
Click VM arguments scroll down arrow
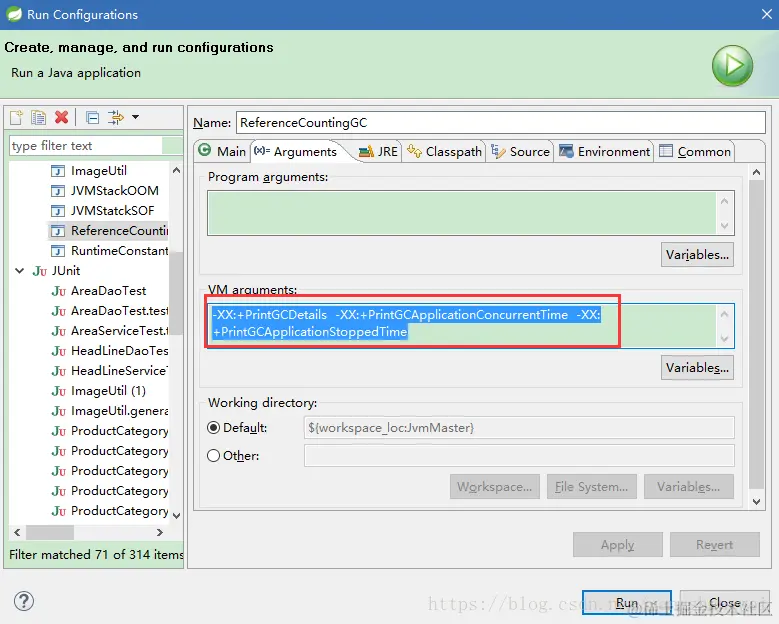point(724,339)
